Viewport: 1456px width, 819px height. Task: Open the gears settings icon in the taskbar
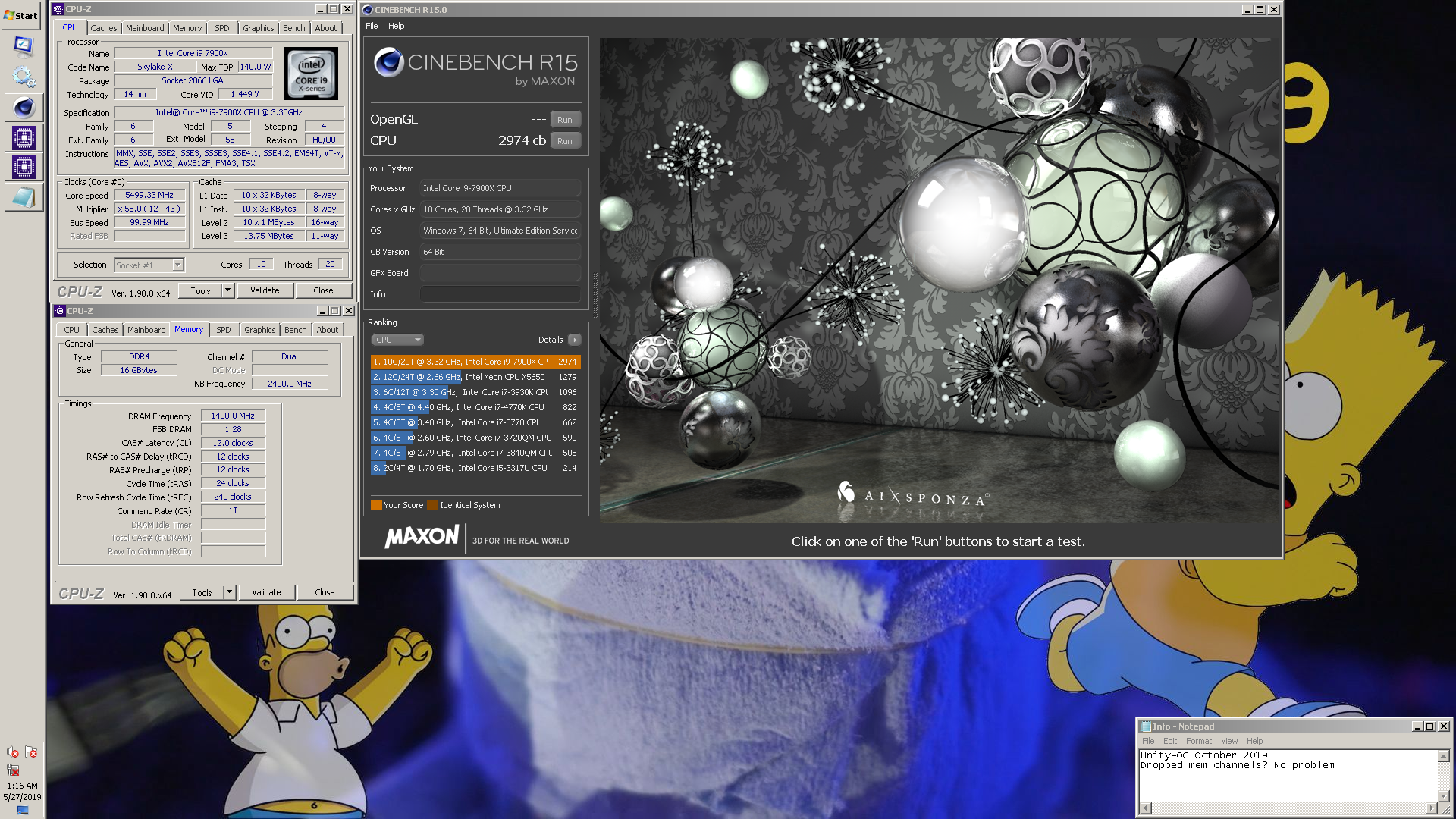point(24,77)
